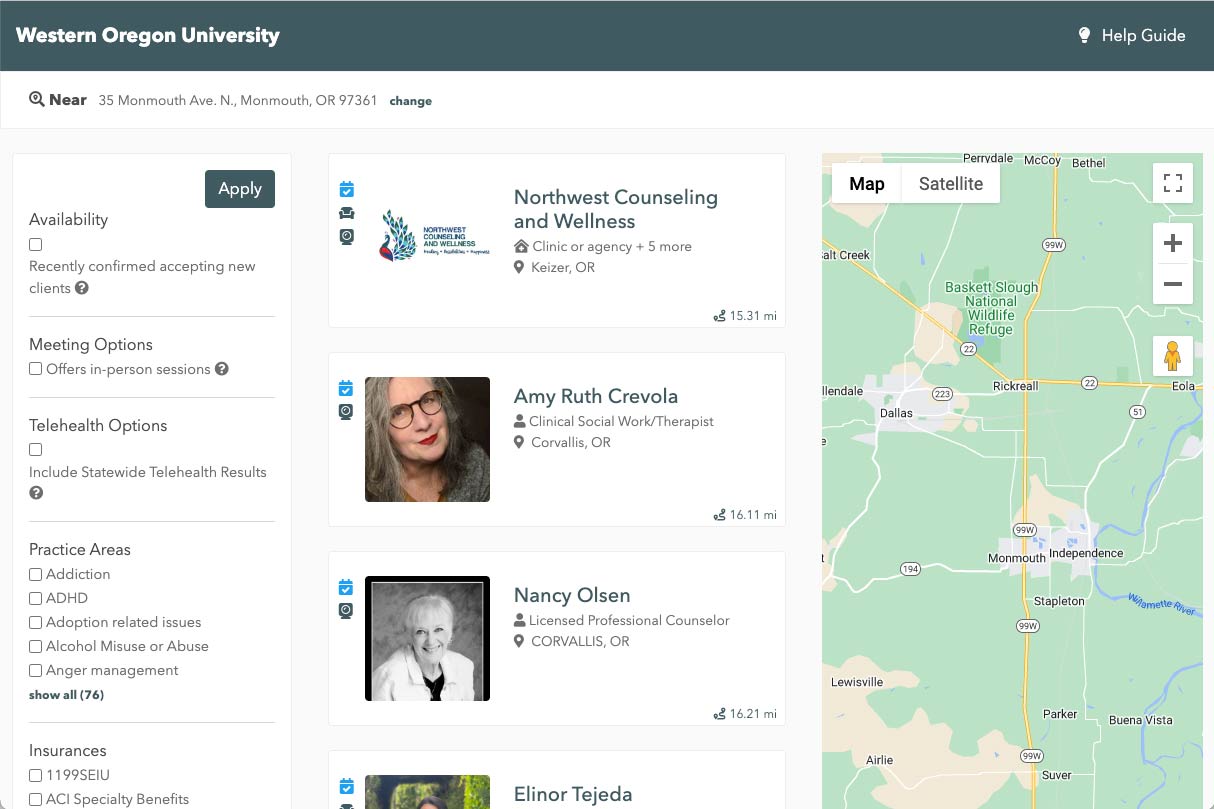This screenshot has width=1214, height=809.
Task: Click the webcam telehealth icon on Amy Ruth Crevola's card
Action: [346, 411]
